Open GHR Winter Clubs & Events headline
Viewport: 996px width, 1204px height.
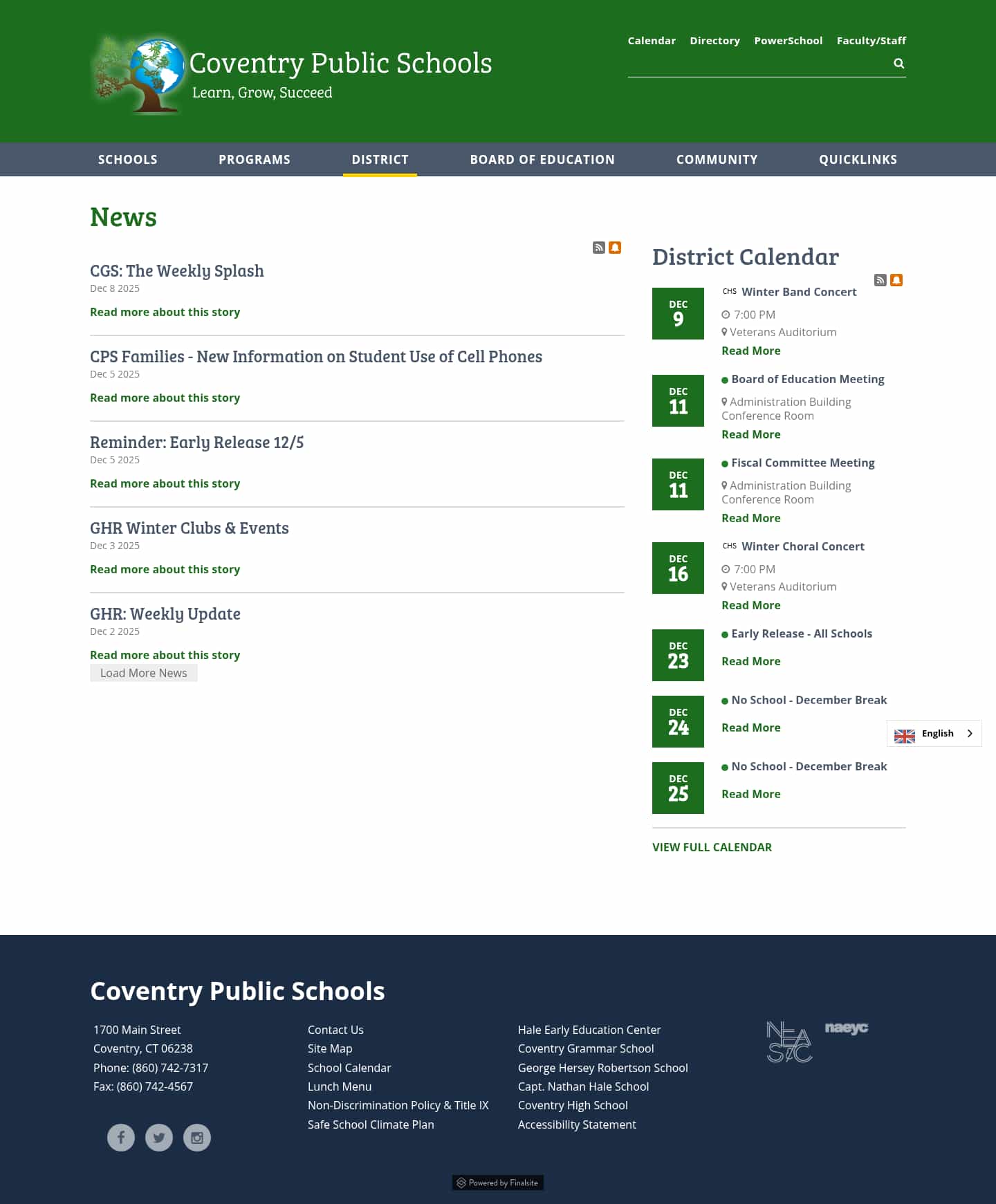point(190,528)
